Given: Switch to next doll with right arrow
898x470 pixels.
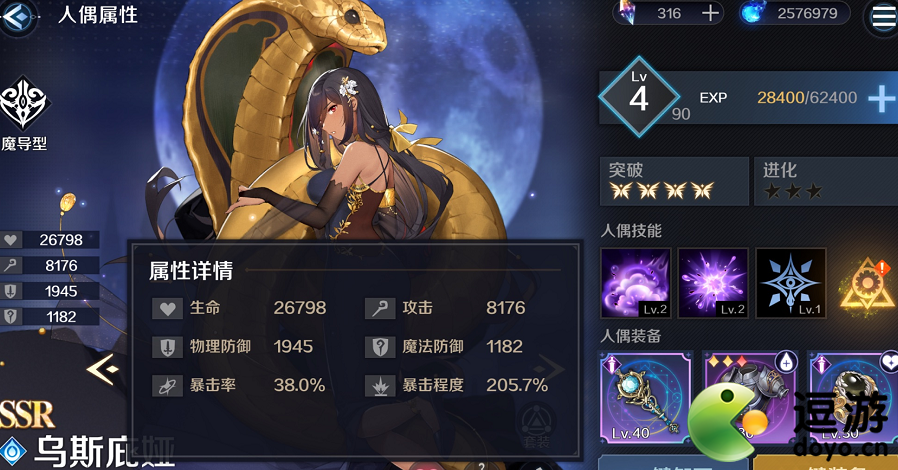Looking at the screenshot, I should click(549, 369).
